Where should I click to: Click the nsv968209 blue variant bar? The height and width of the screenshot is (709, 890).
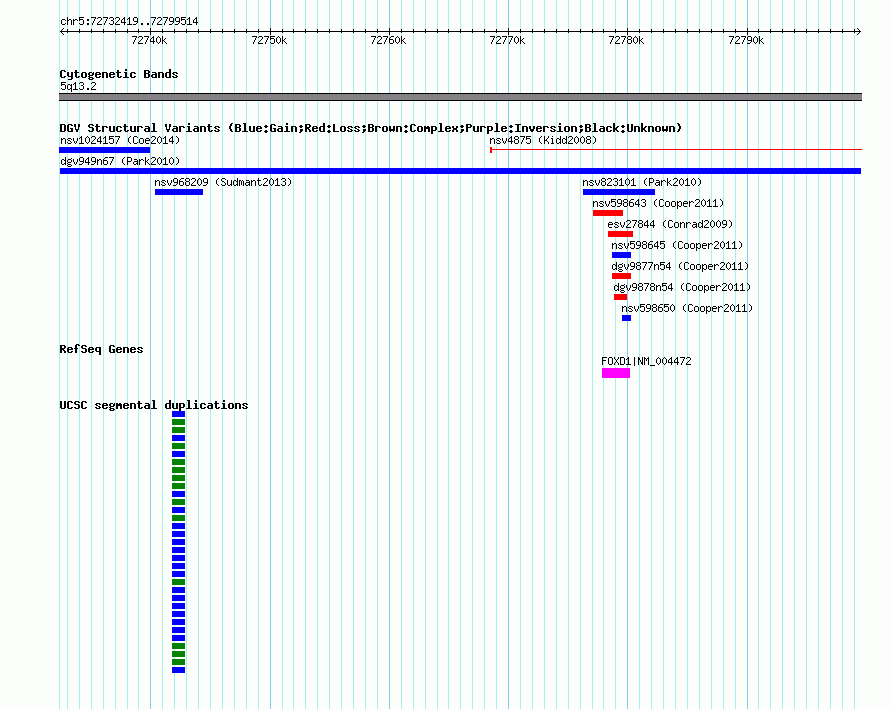(x=179, y=192)
